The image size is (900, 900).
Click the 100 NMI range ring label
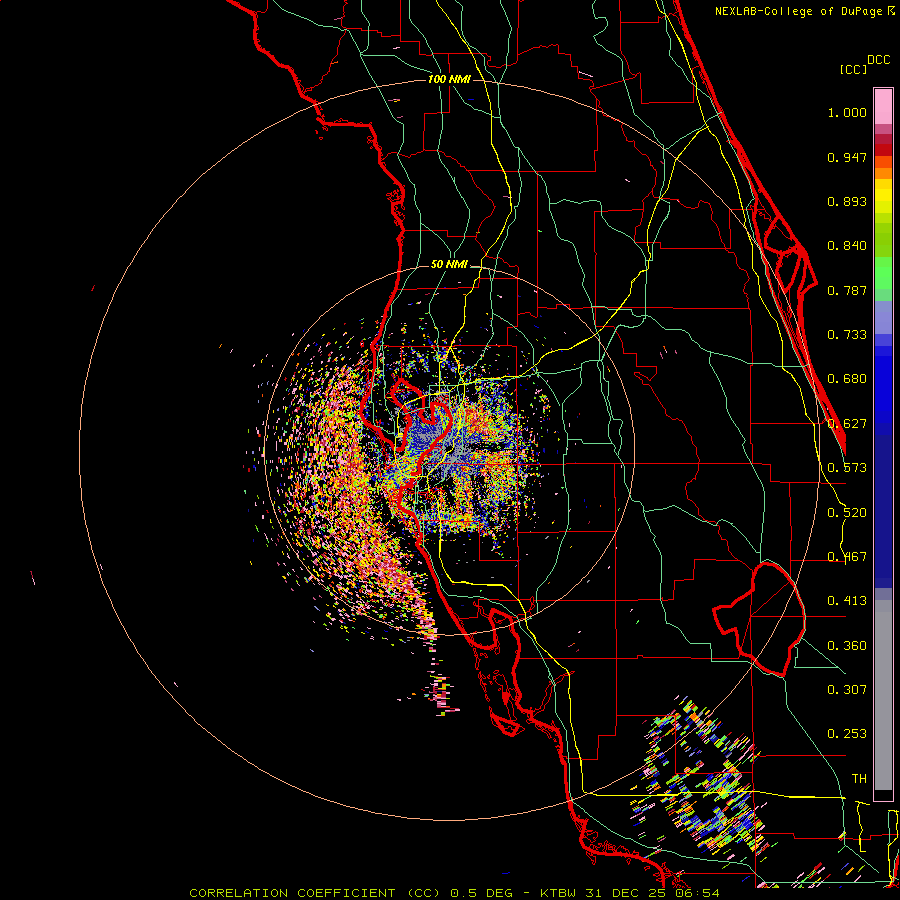tap(449, 79)
